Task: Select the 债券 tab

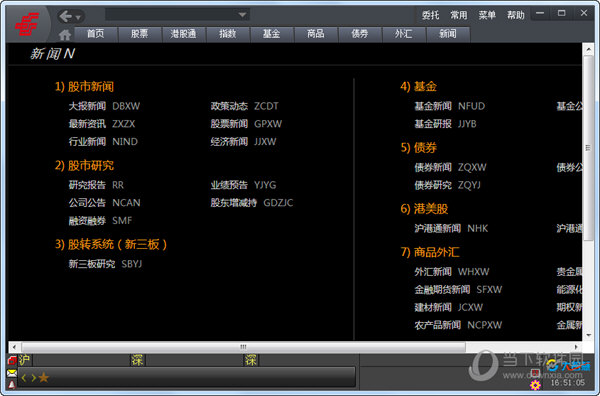Action: tap(359, 34)
